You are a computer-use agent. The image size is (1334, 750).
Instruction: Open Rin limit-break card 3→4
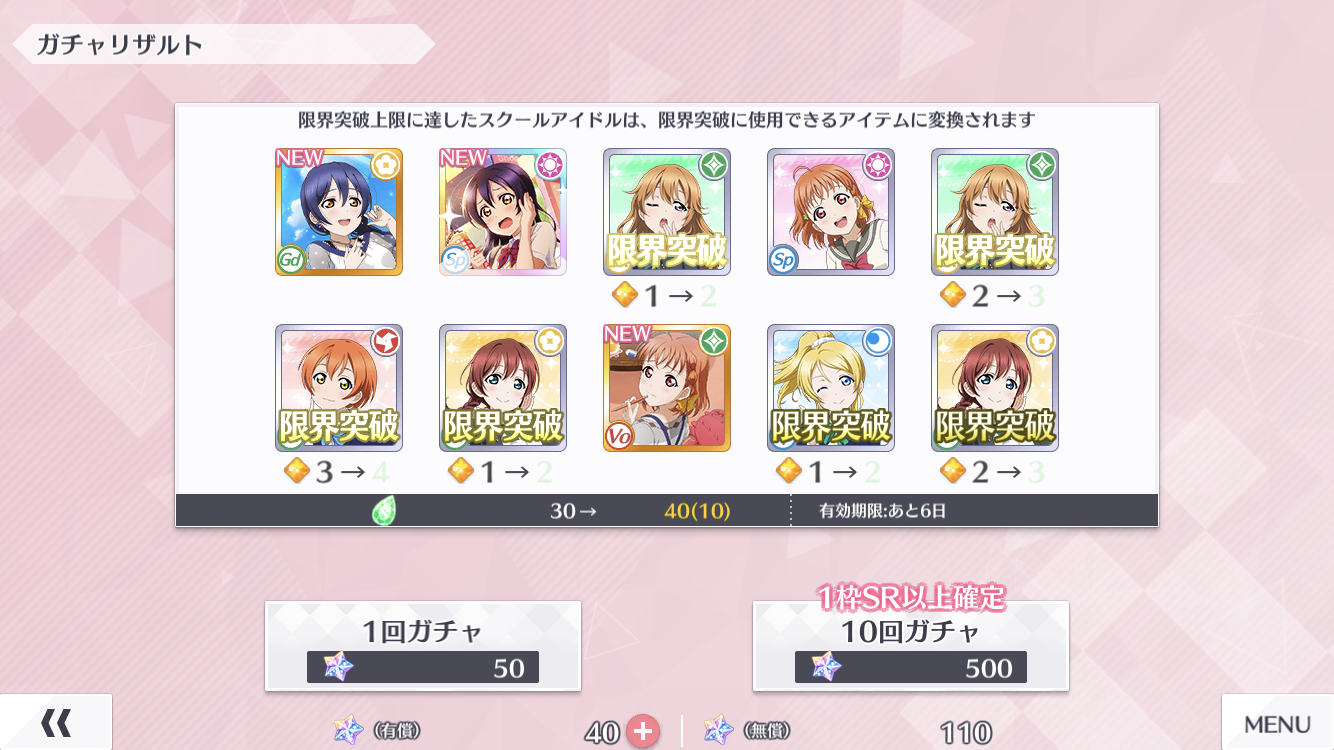(x=339, y=388)
